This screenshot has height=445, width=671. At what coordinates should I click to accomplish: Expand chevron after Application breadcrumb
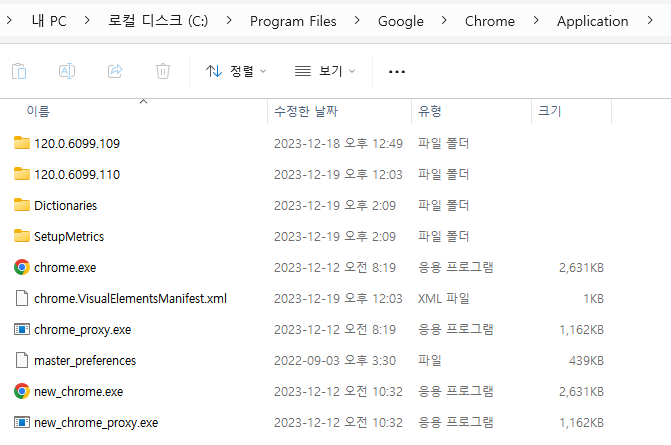(x=650, y=20)
